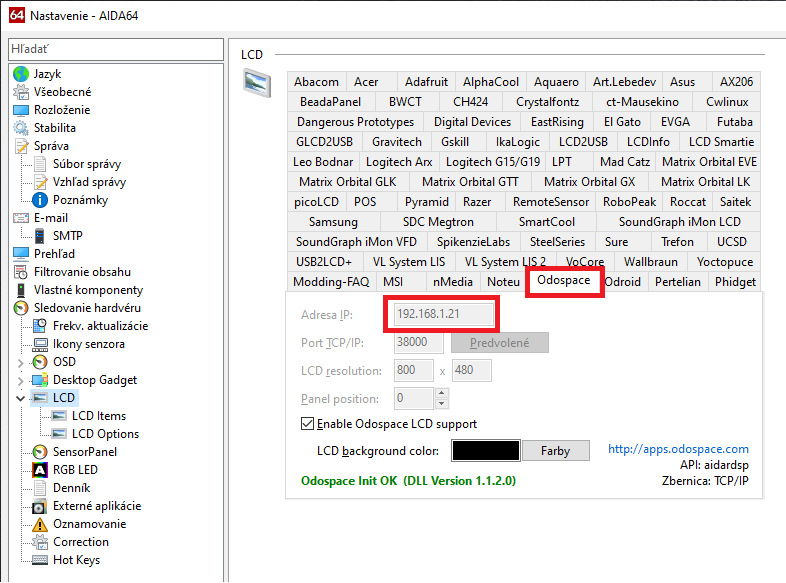Switch to the Modding-FAQ tab

pyautogui.click(x=331, y=282)
